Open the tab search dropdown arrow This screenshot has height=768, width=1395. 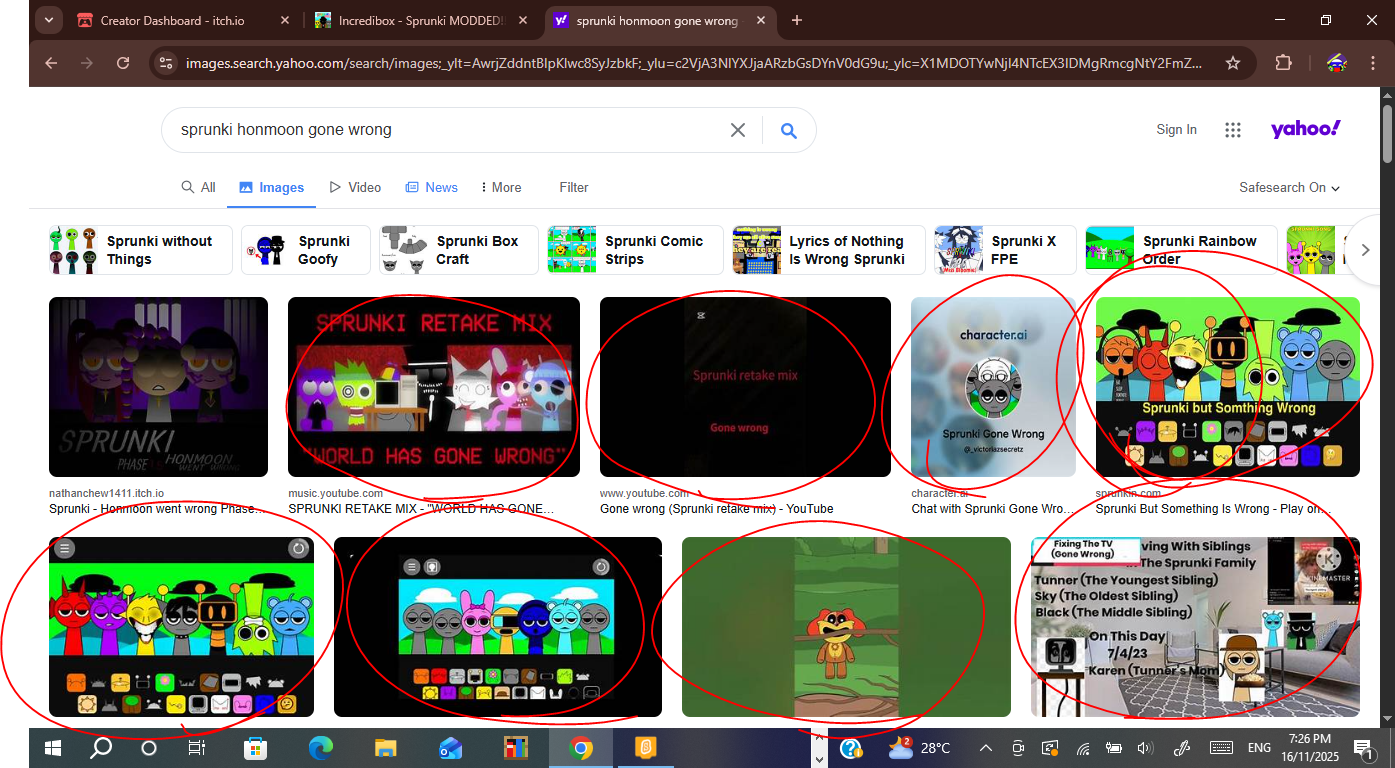point(48,20)
